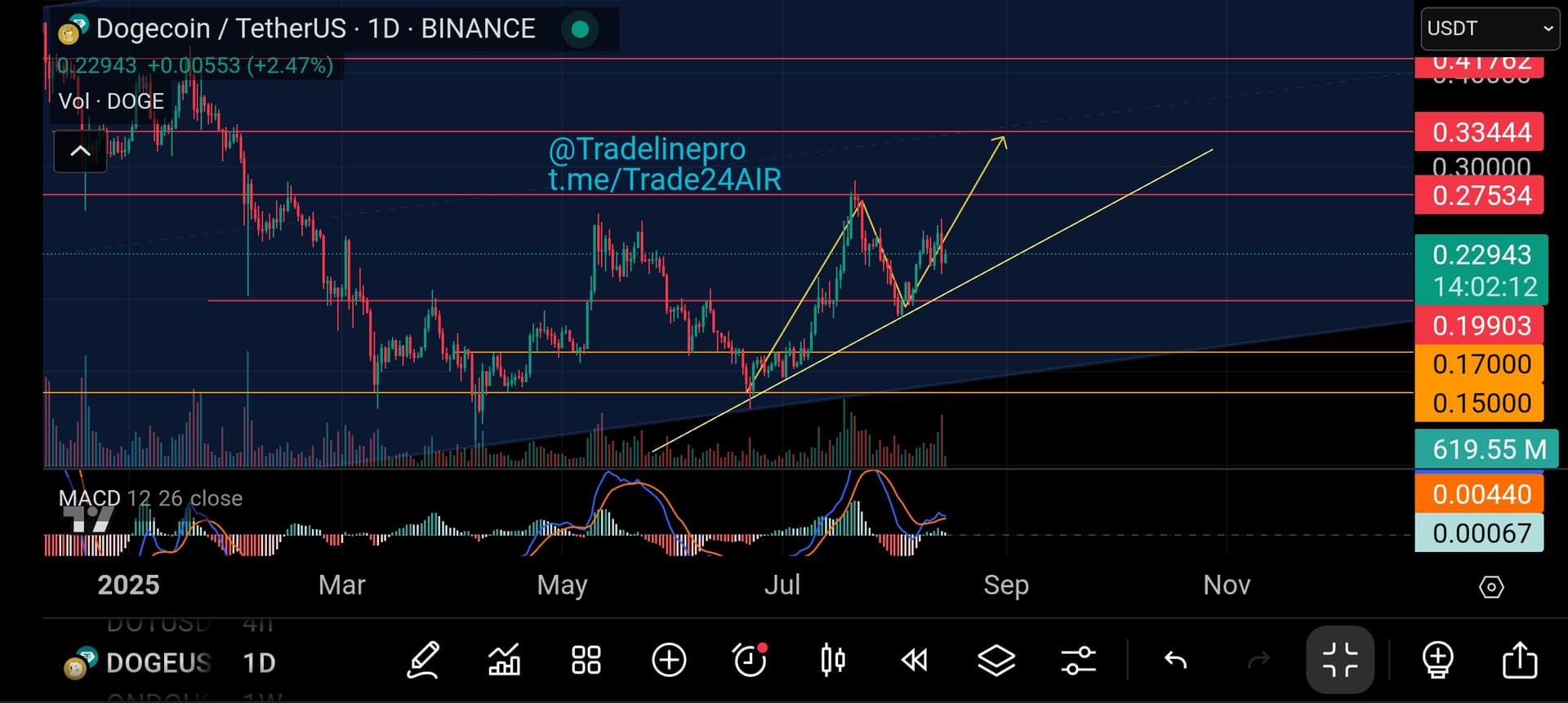Image resolution: width=1568 pixels, height=703 pixels.
Task: Tap the 0.00067 histogram value label
Action: pos(1479,532)
